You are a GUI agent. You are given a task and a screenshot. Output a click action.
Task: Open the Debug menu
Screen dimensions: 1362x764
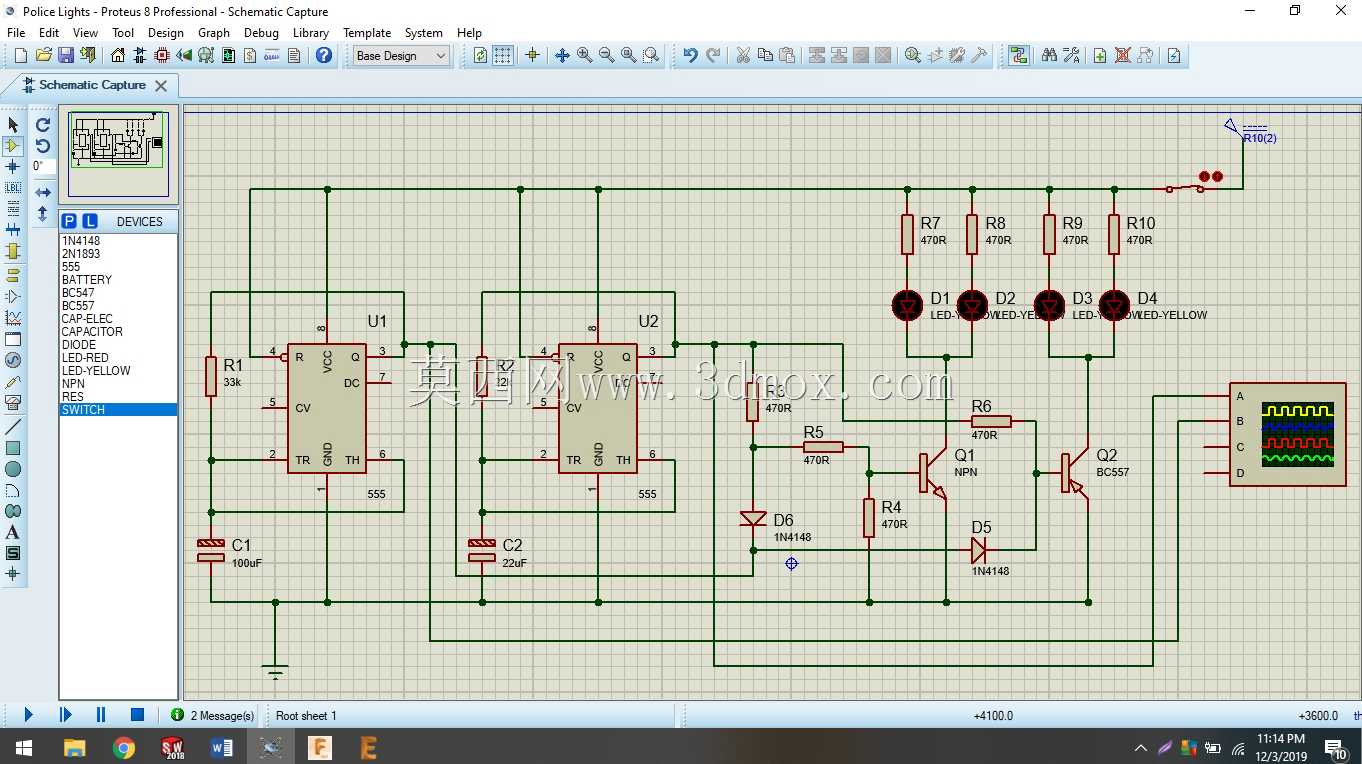point(261,33)
